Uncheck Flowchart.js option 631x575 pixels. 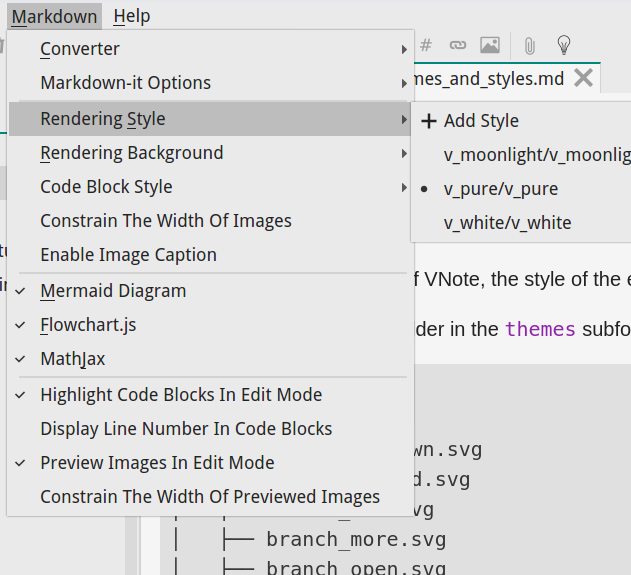pyautogui.click(x=210, y=325)
